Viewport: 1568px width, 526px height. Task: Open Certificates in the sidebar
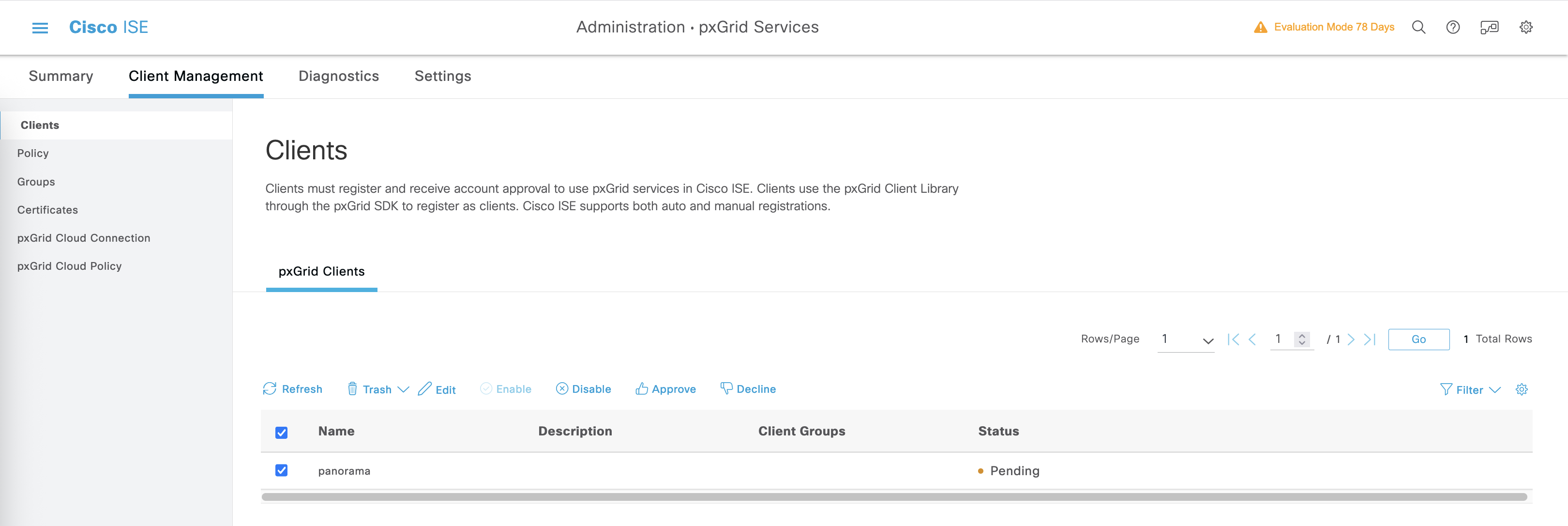click(47, 210)
